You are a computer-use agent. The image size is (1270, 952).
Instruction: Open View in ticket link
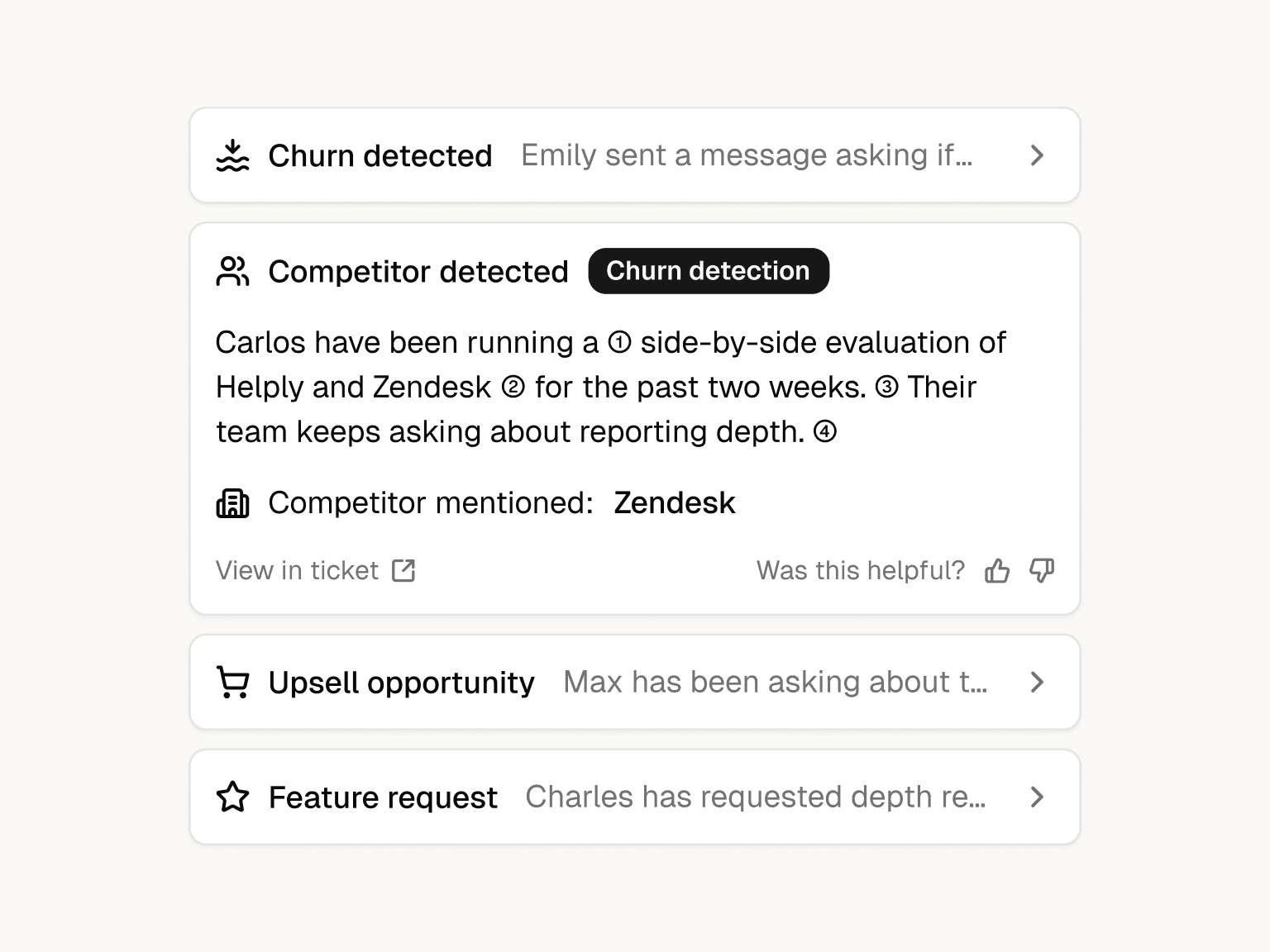point(315,570)
